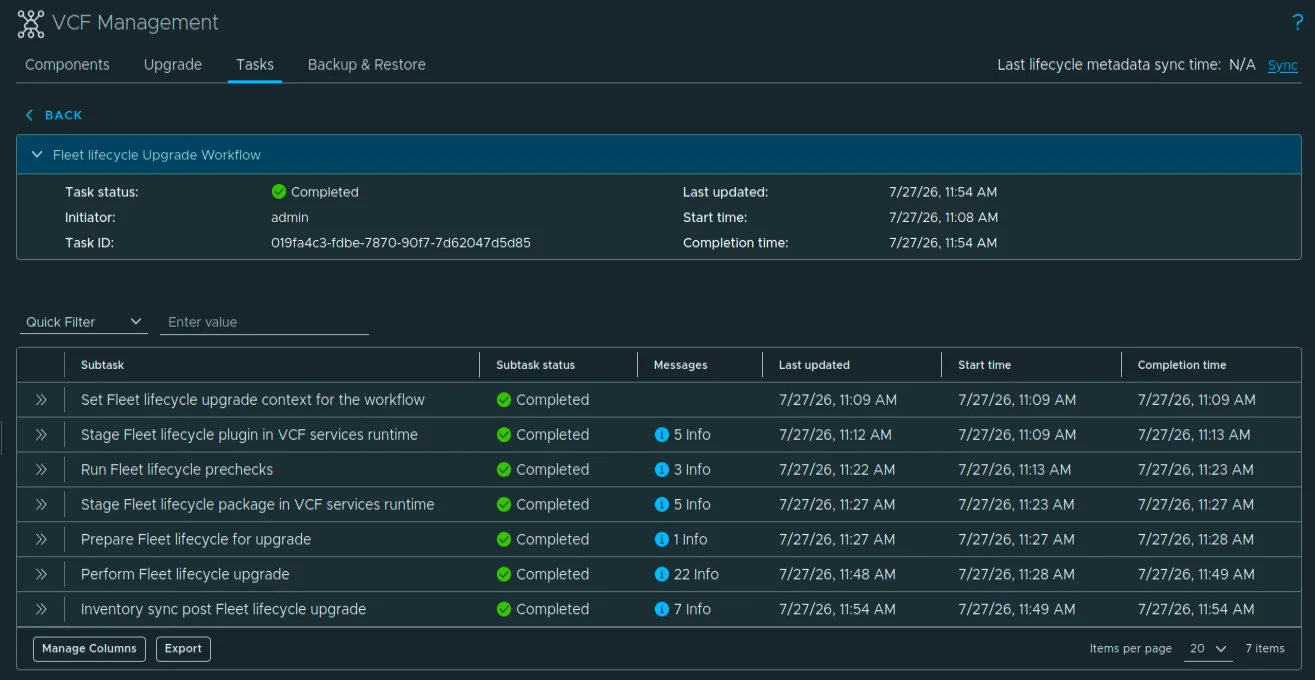Click the 11:22 AM last updated cell

[837, 470]
